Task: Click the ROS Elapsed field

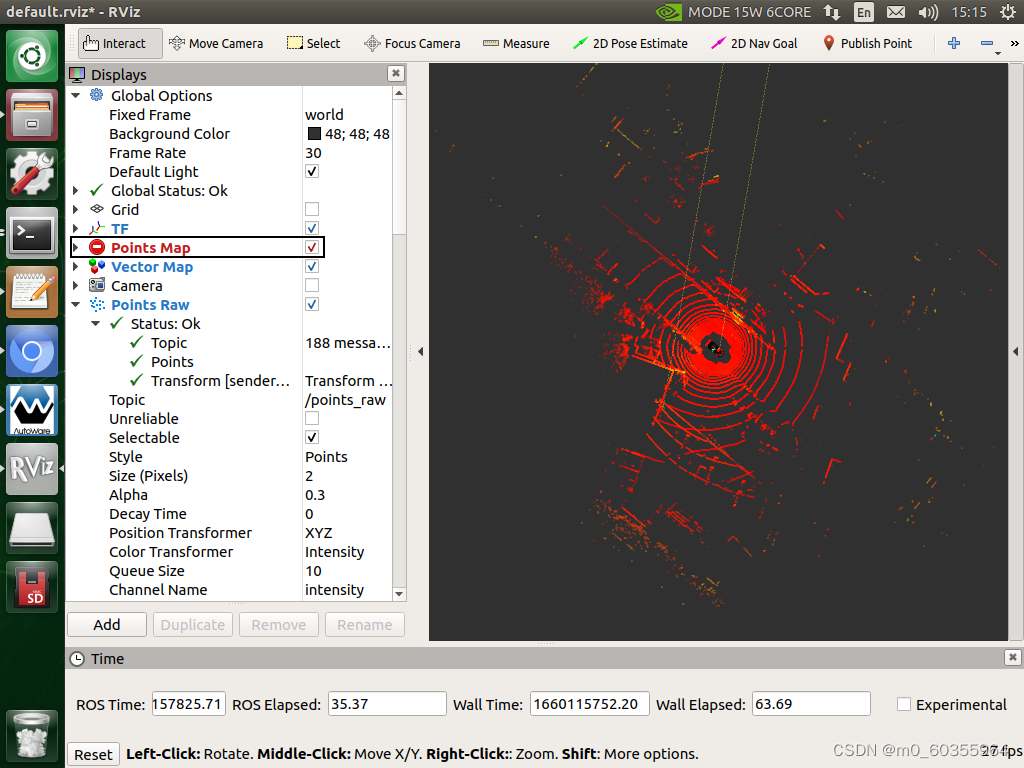Action: [387, 704]
